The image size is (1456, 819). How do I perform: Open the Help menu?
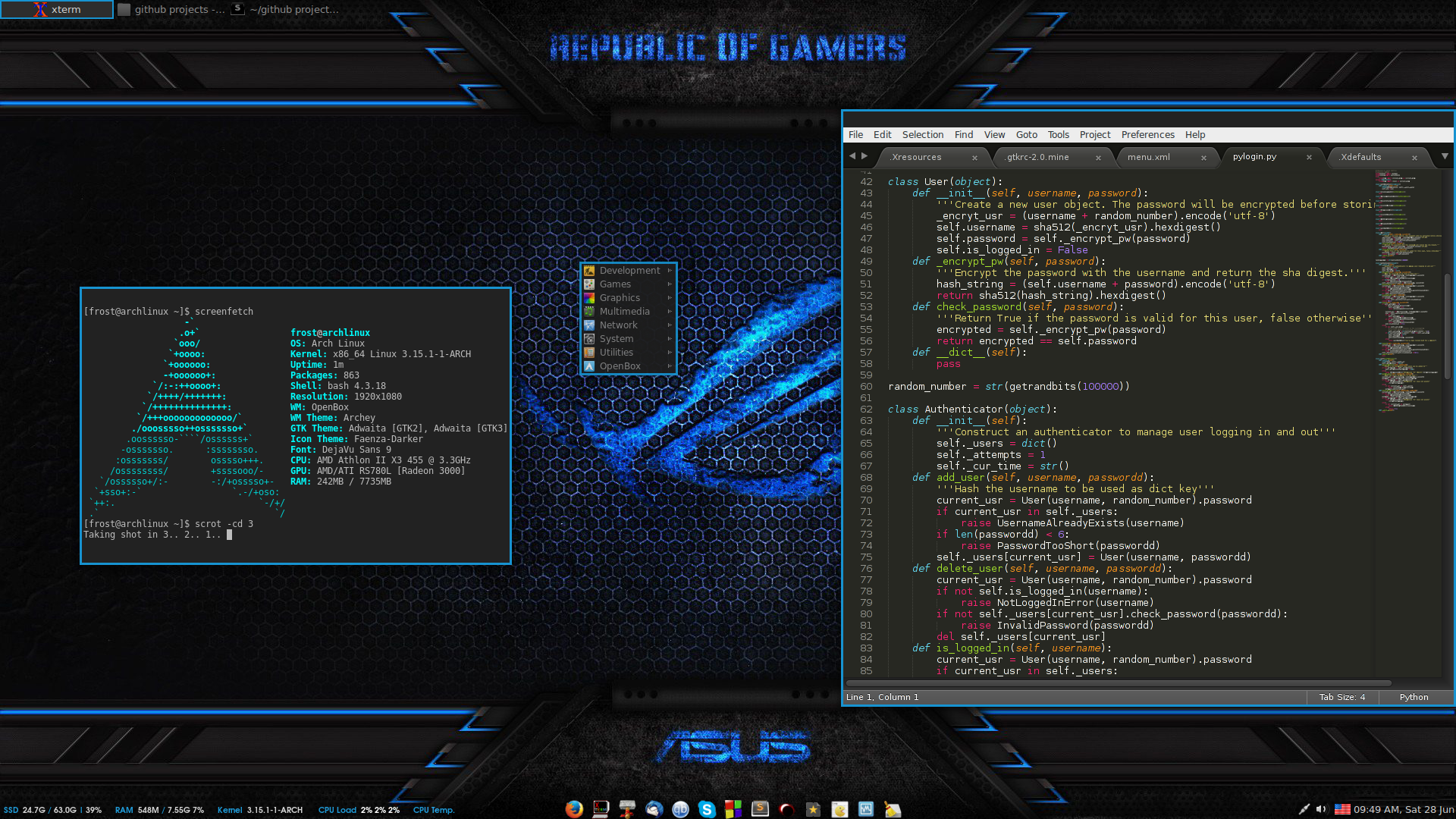click(x=1195, y=134)
